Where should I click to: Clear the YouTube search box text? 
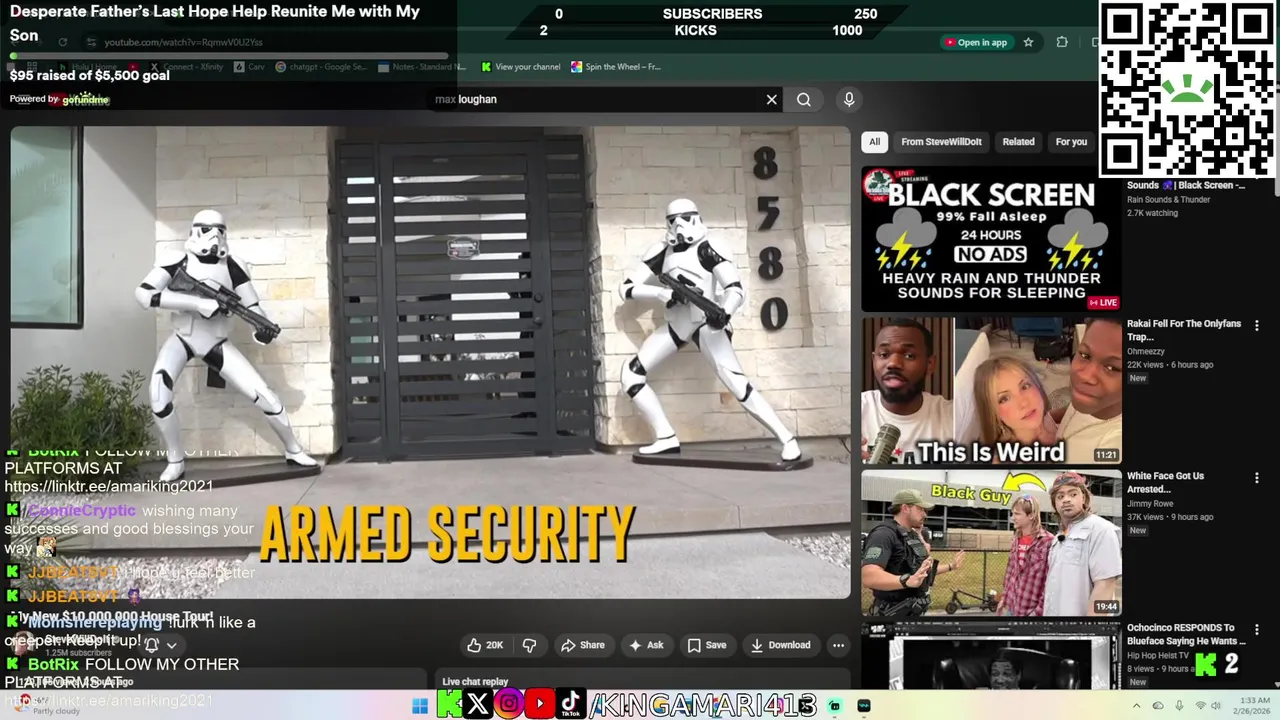point(771,99)
